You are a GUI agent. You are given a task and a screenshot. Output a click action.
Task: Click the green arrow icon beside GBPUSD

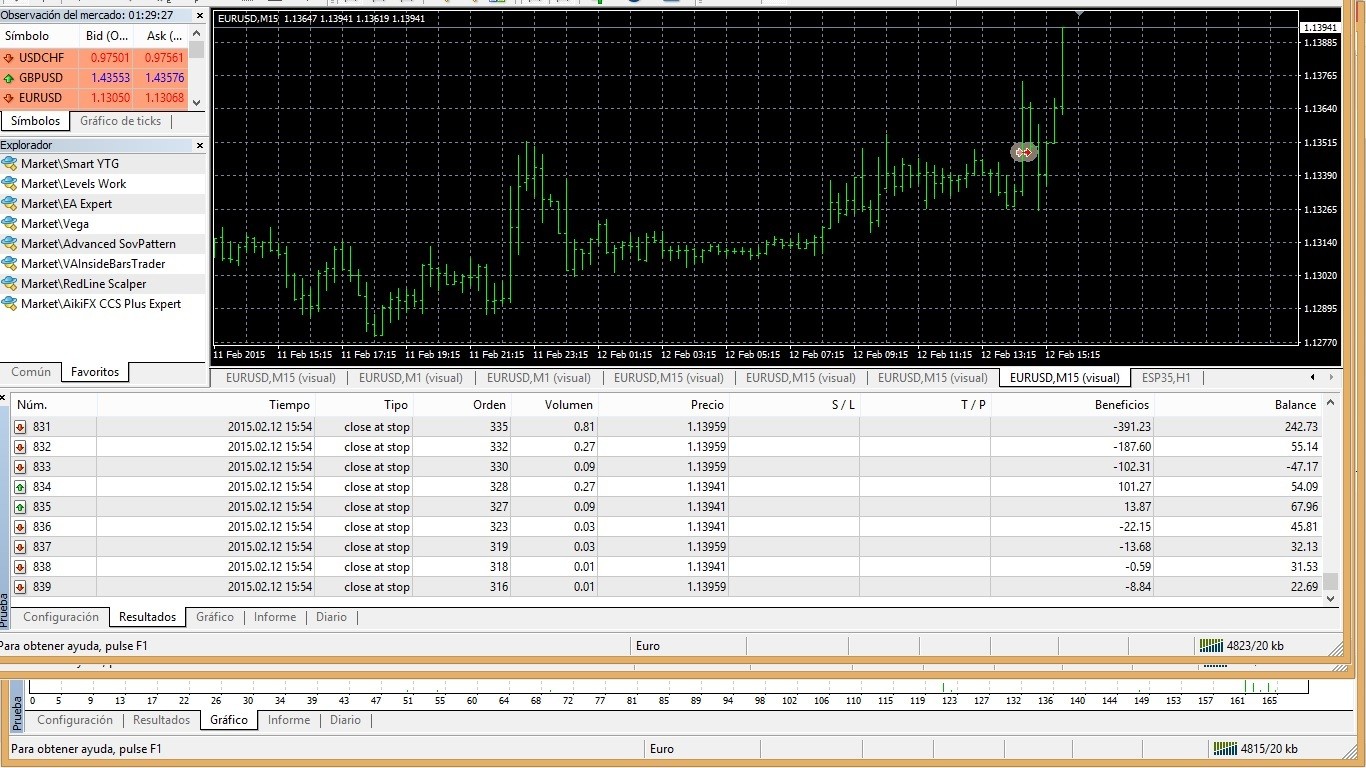pyautogui.click(x=10, y=78)
